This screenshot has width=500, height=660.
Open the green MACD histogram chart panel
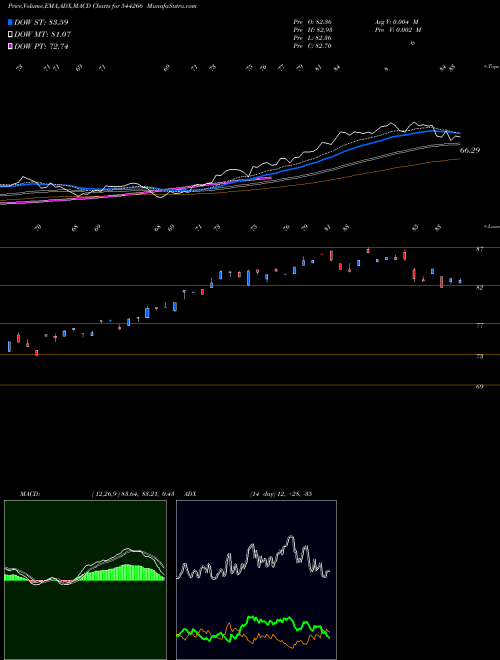(x=85, y=580)
